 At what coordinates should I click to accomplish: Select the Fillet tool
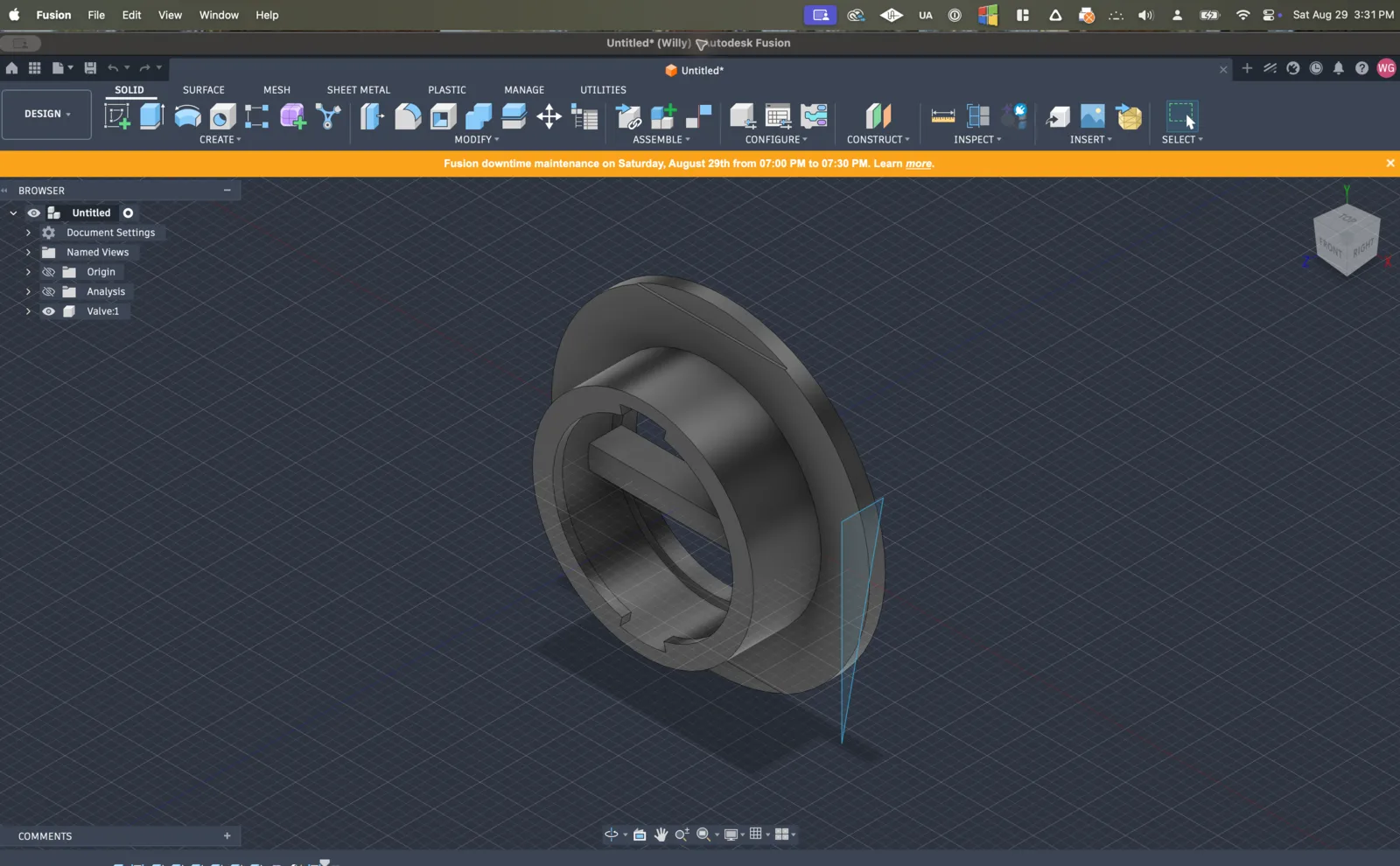click(x=408, y=115)
